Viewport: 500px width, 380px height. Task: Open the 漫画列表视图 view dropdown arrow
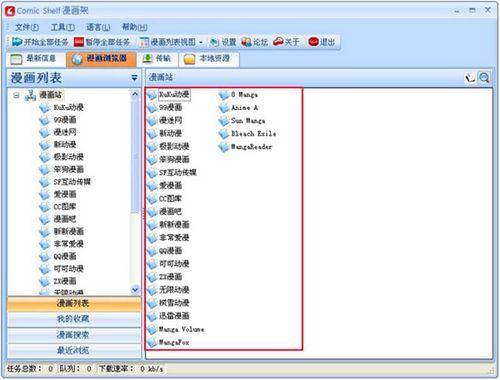click(201, 42)
